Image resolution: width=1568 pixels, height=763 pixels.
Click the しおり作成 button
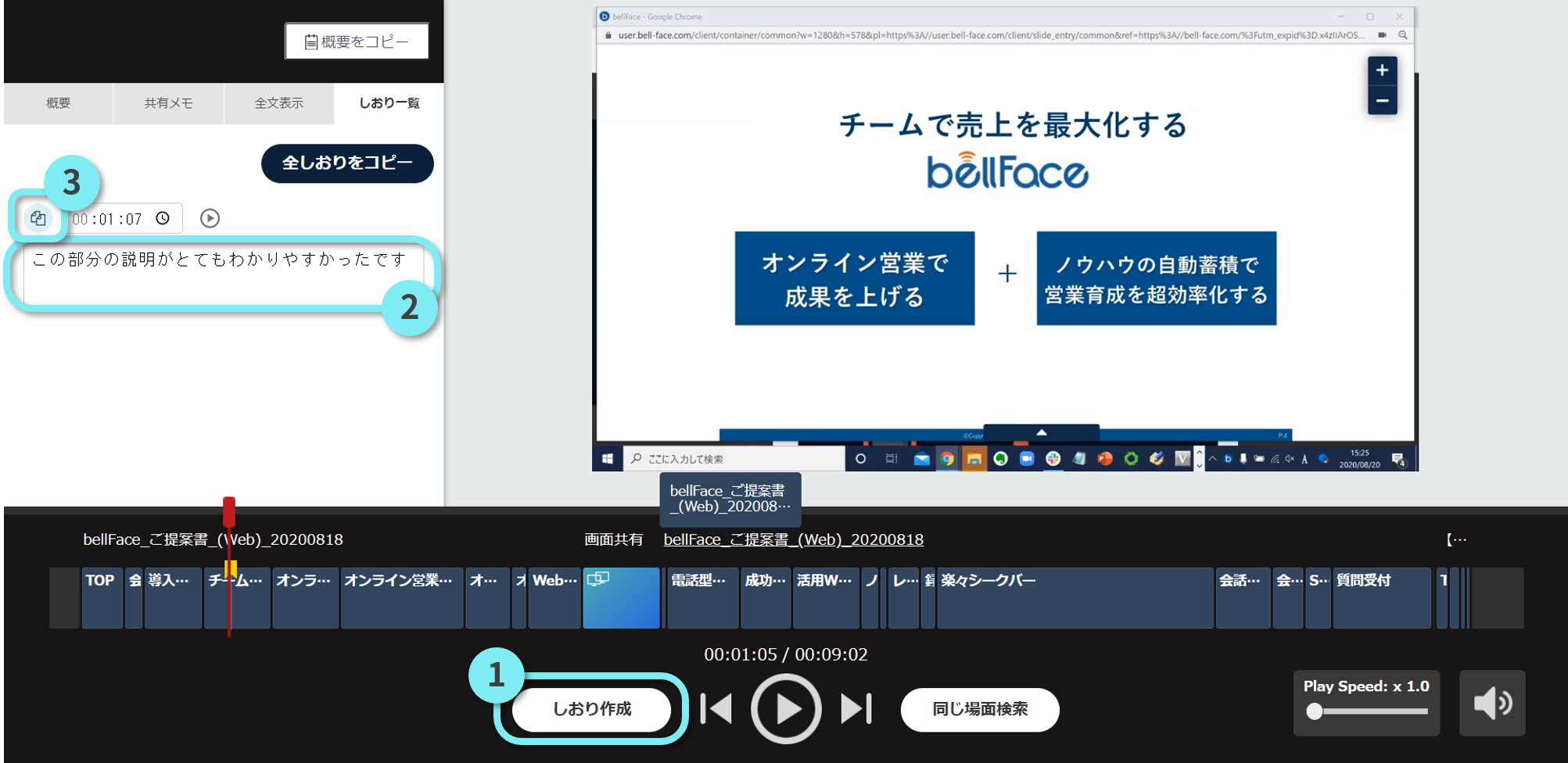point(592,709)
